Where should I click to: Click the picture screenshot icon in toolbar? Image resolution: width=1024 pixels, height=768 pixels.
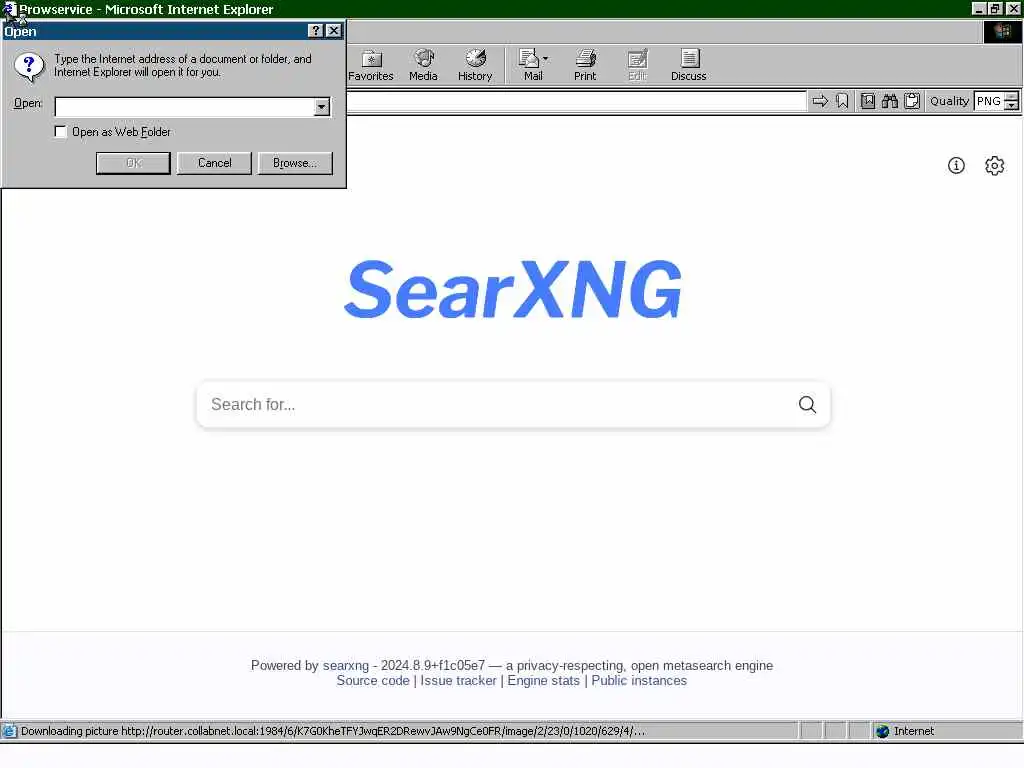coord(868,101)
